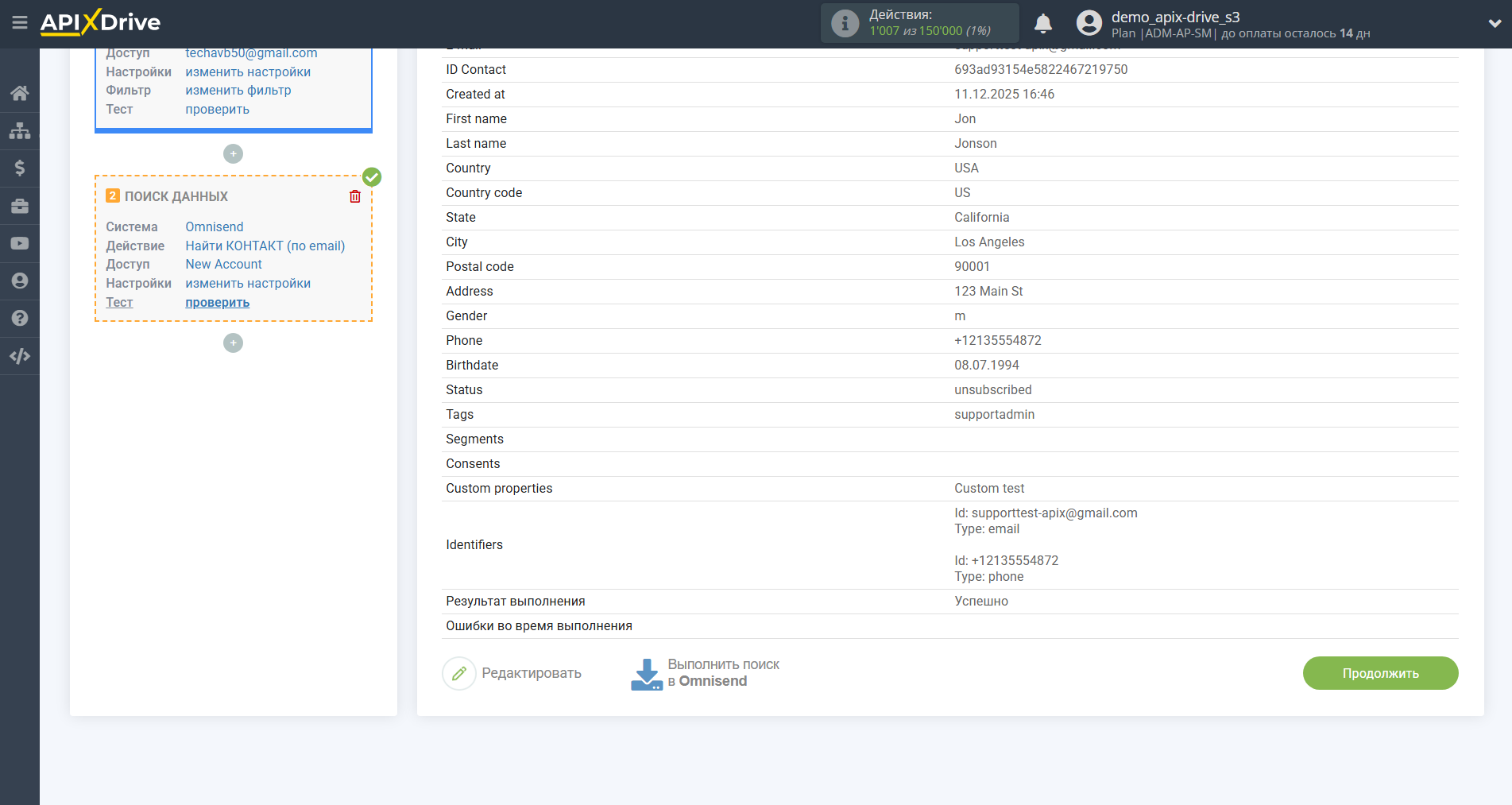This screenshot has height=805, width=1512.
Task: Click the Consents row label
Action: tap(473, 463)
